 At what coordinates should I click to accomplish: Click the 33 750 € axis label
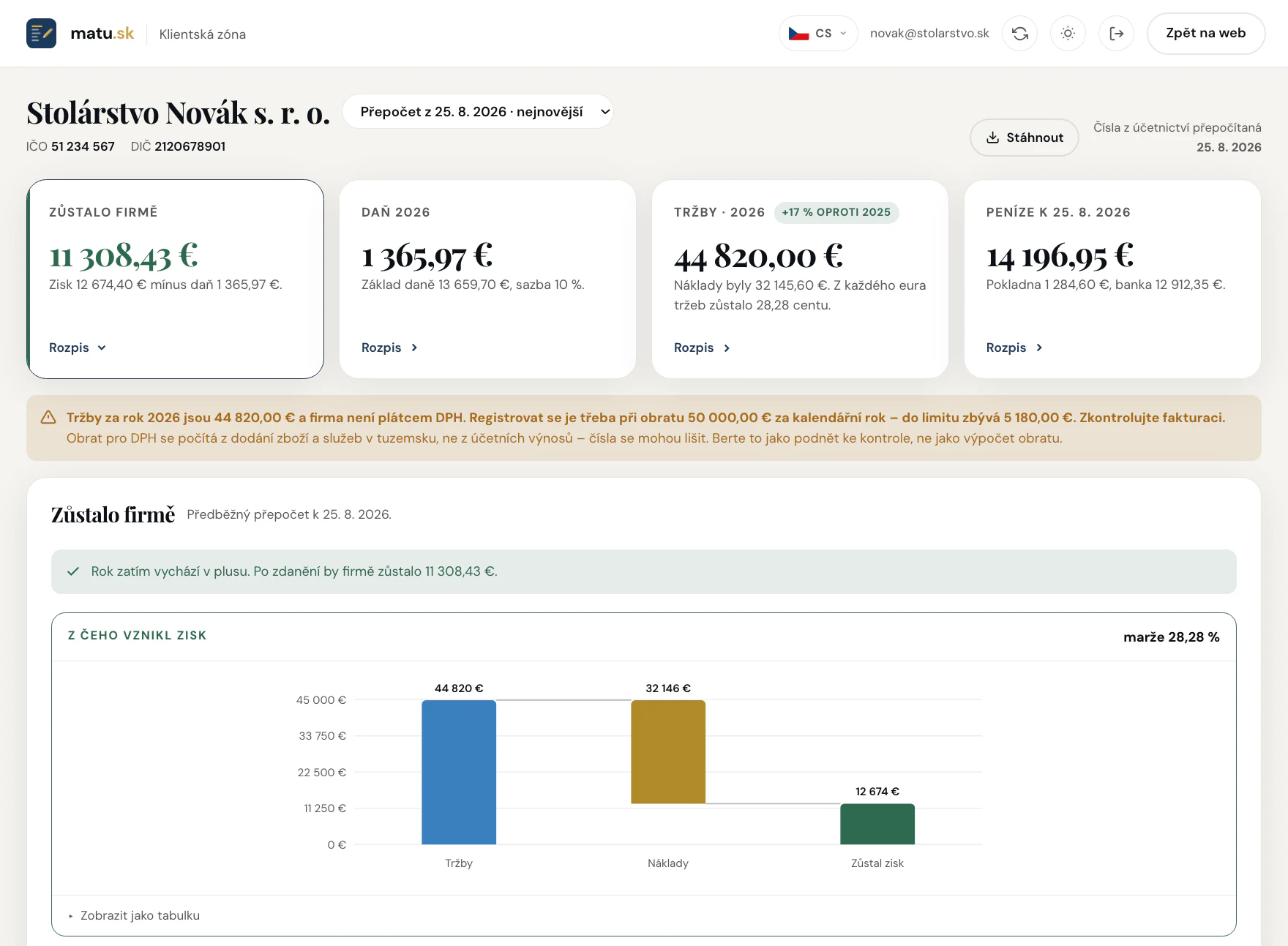(x=322, y=736)
